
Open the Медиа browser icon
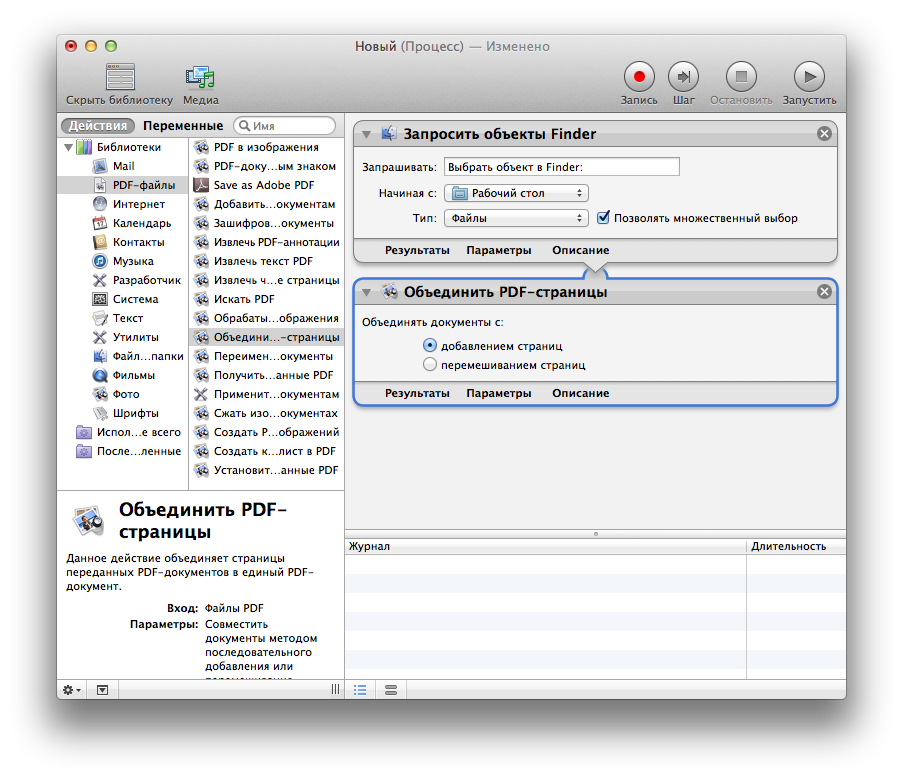pos(200,77)
